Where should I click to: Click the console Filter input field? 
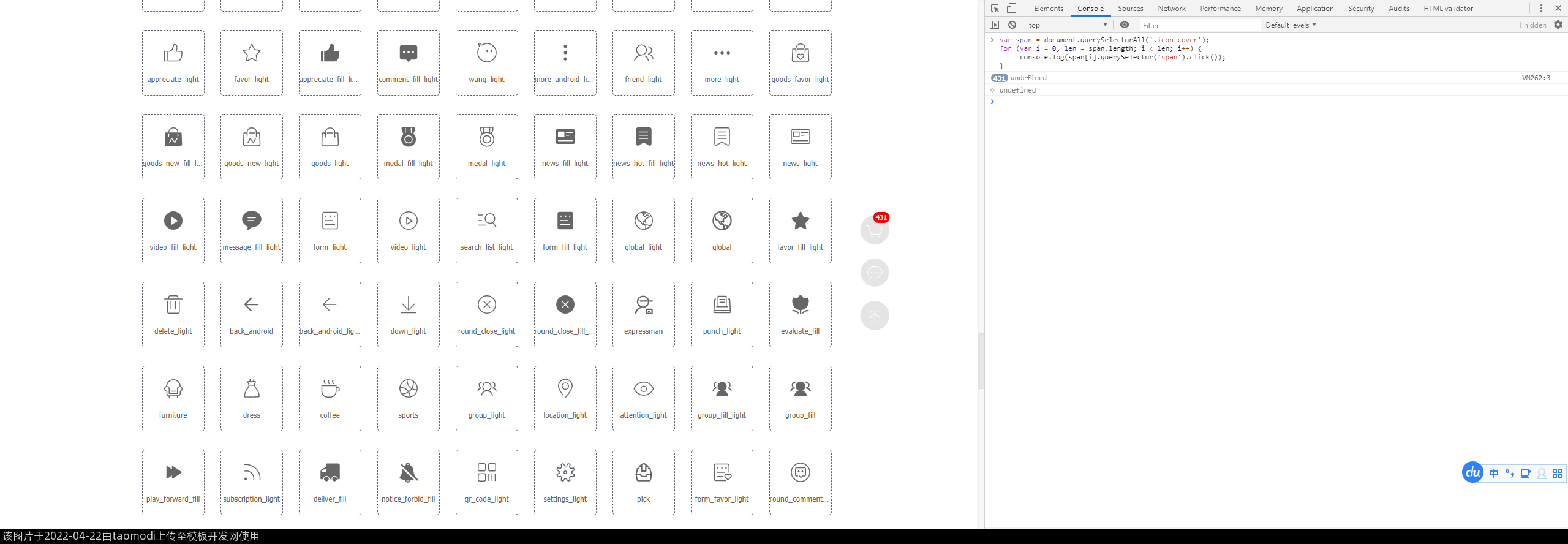pos(1197,25)
